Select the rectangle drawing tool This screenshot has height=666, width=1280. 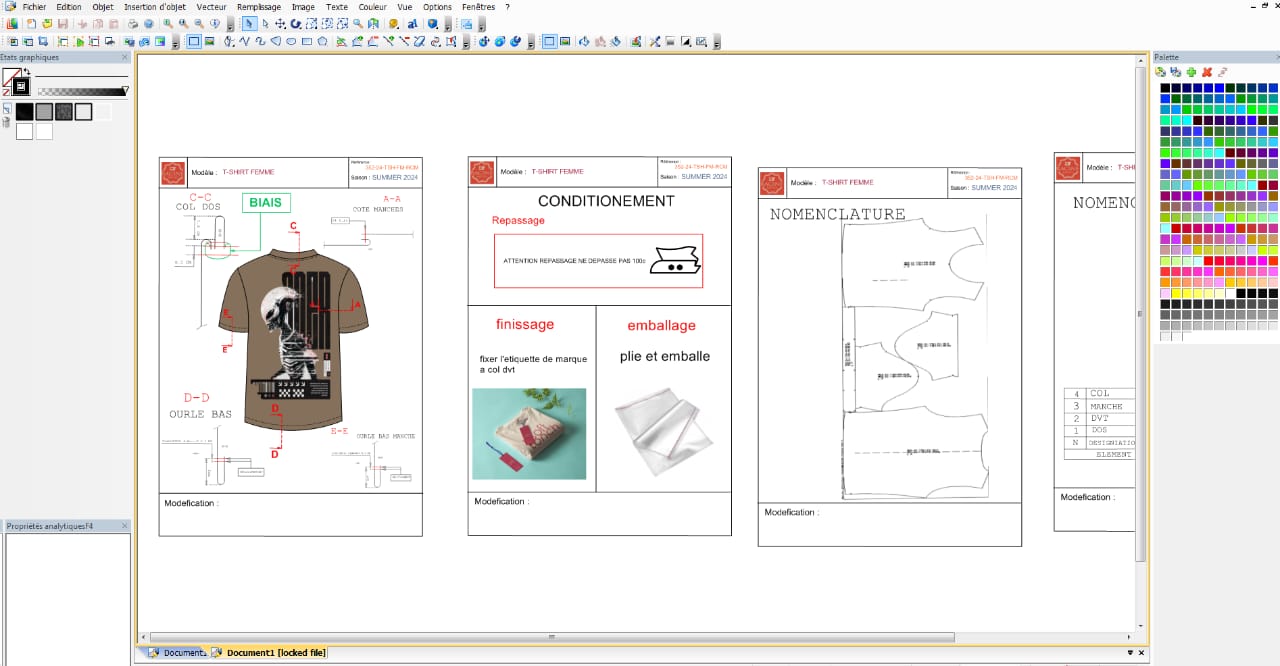(x=307, y=42)
